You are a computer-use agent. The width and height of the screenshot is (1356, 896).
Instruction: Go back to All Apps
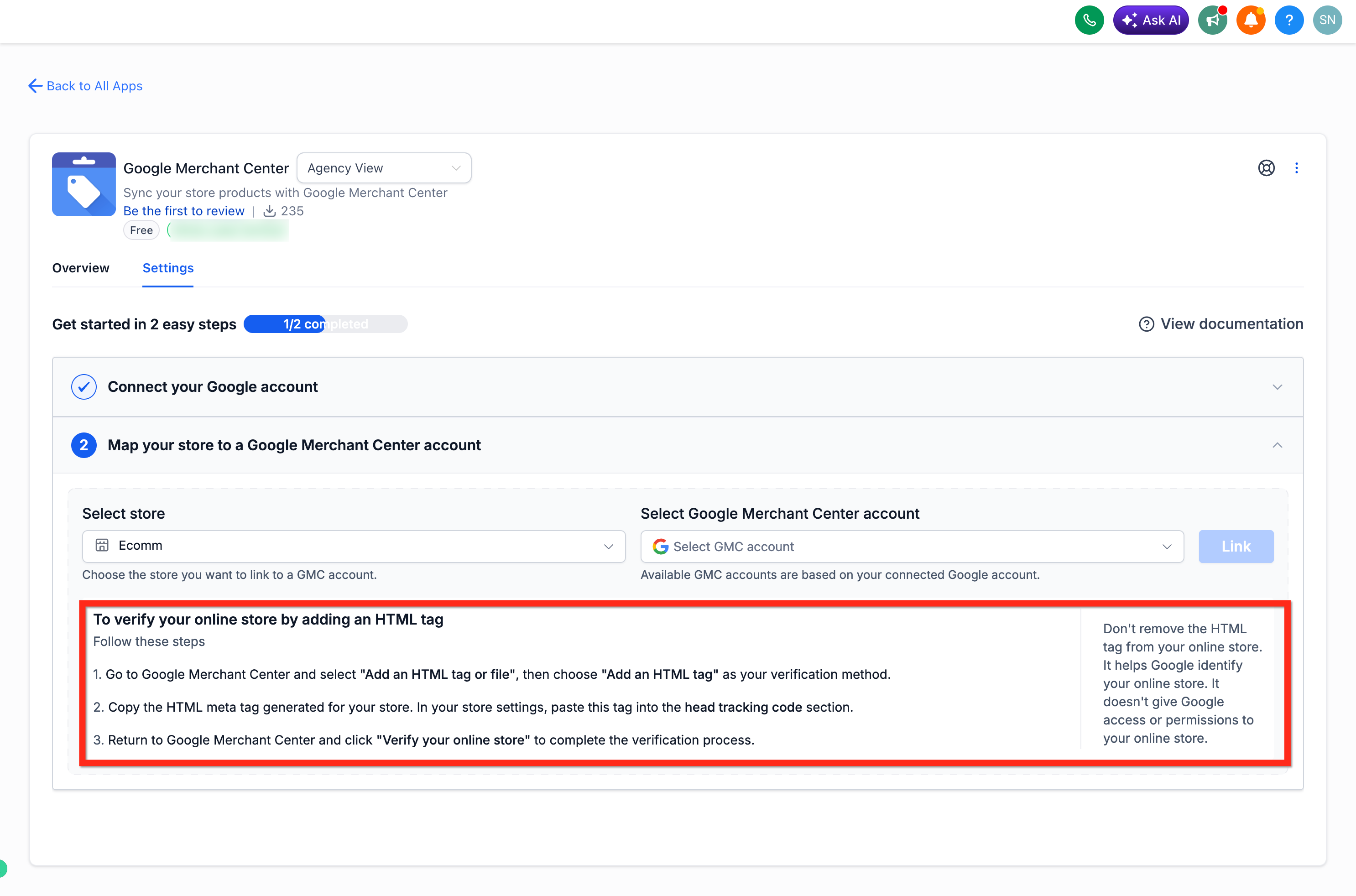pyautogui.click(x=86, y=86)
